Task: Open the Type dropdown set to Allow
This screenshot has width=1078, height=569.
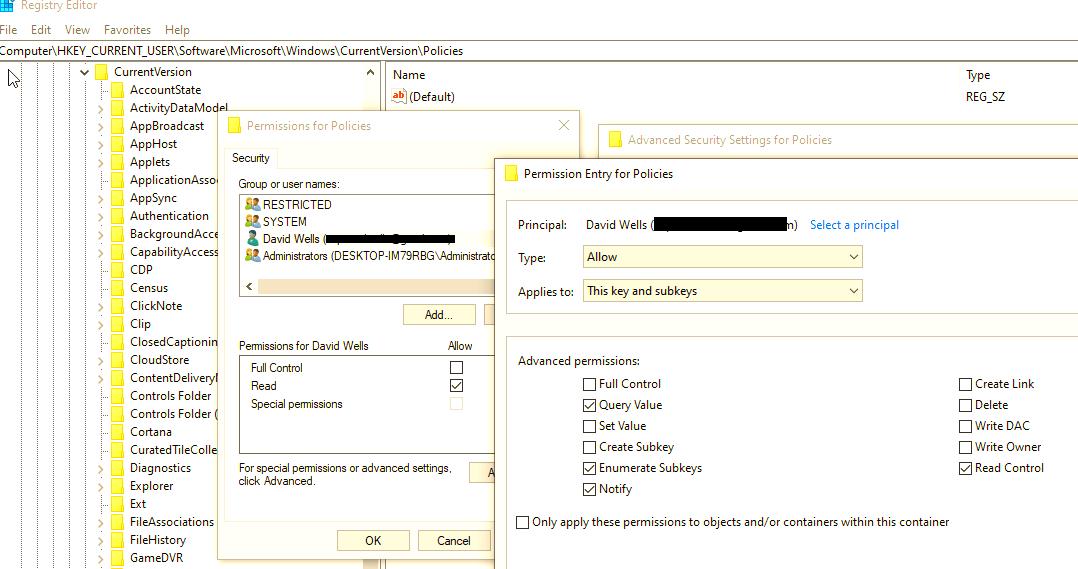Action: (723, 257)
